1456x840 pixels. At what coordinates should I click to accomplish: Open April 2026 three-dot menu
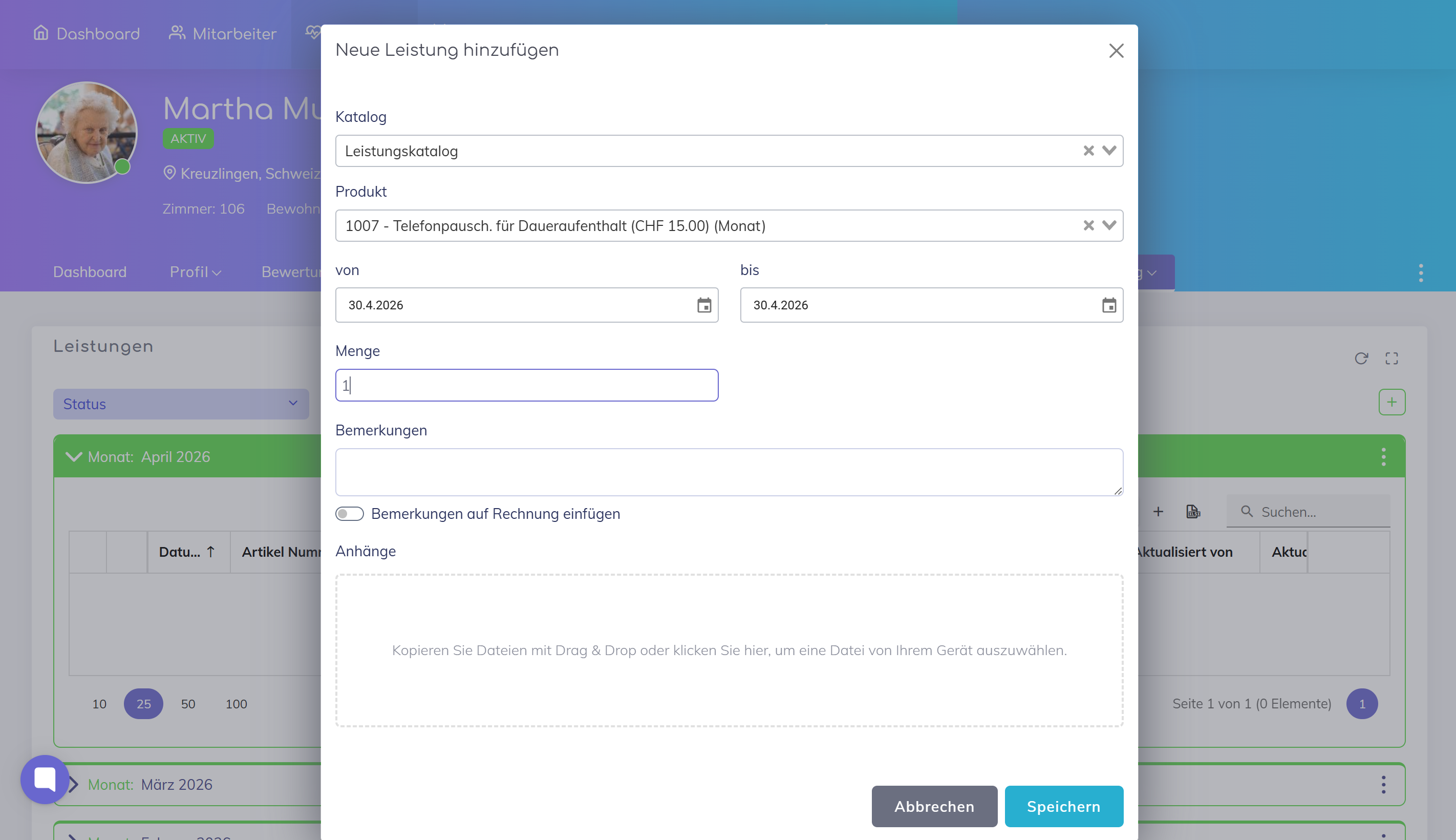click(1383, 456)
